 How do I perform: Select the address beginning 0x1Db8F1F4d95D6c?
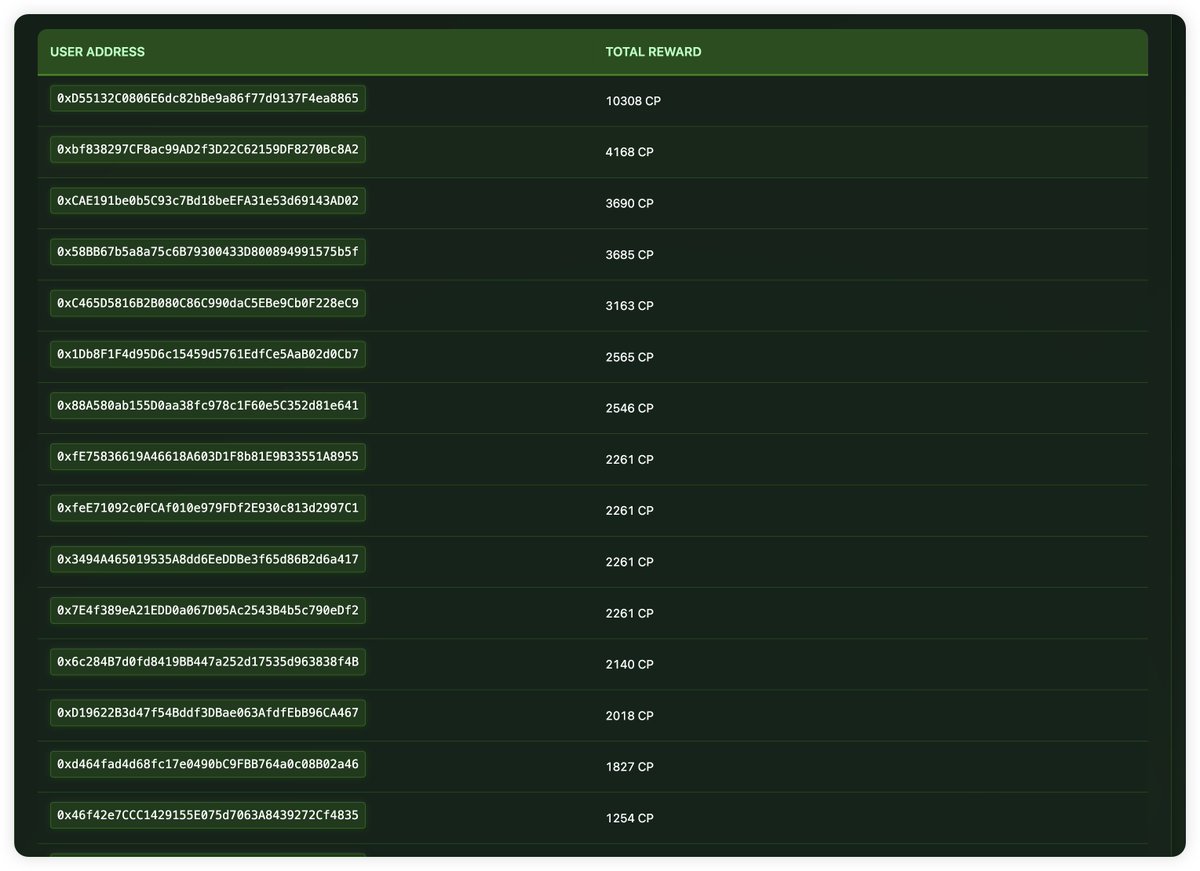[205, 354]
